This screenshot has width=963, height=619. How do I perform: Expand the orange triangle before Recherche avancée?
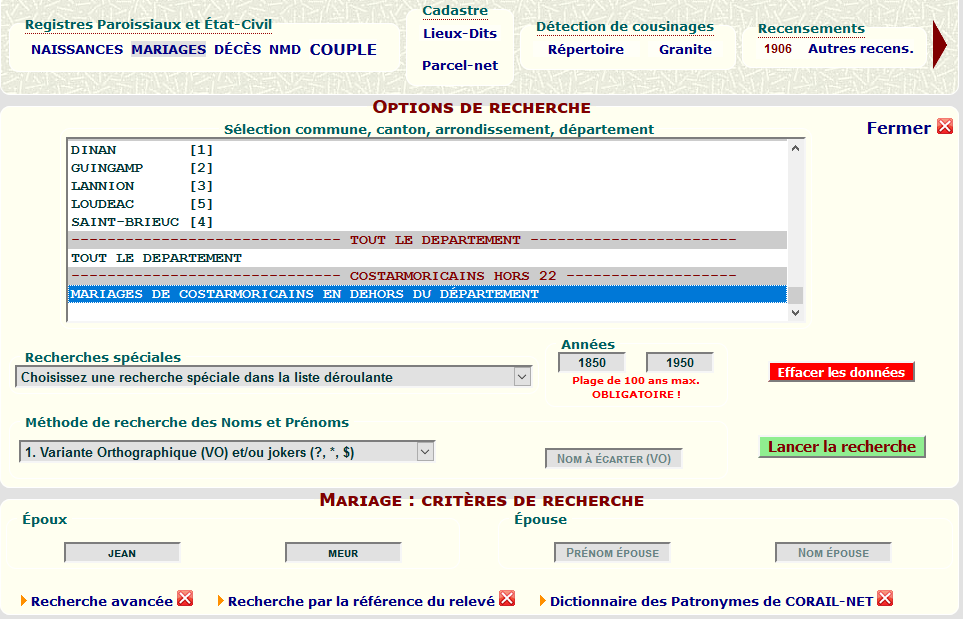24,601
